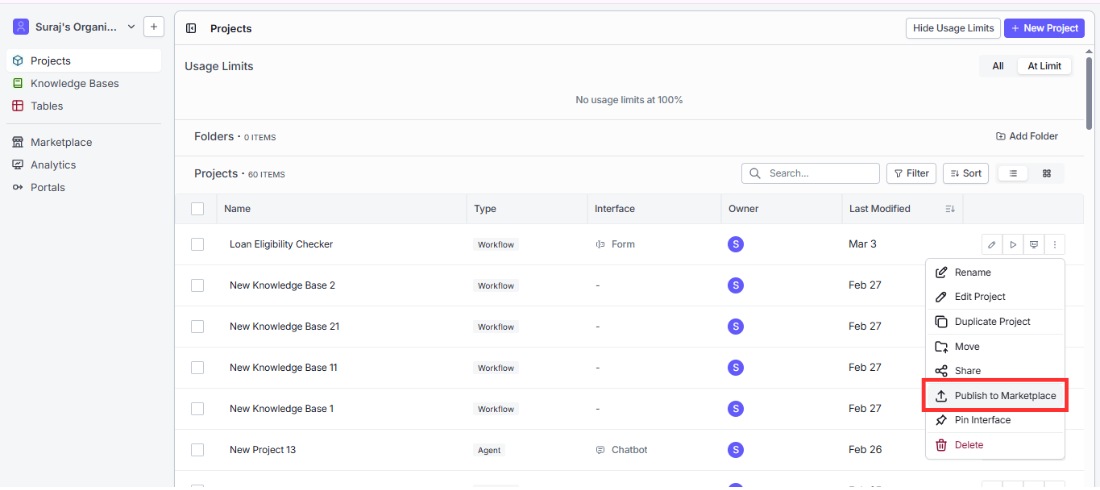This screenshot has width=1100, height=490.
Task: Open Analytics in the sidebar
Action: (x=83, y=165)
